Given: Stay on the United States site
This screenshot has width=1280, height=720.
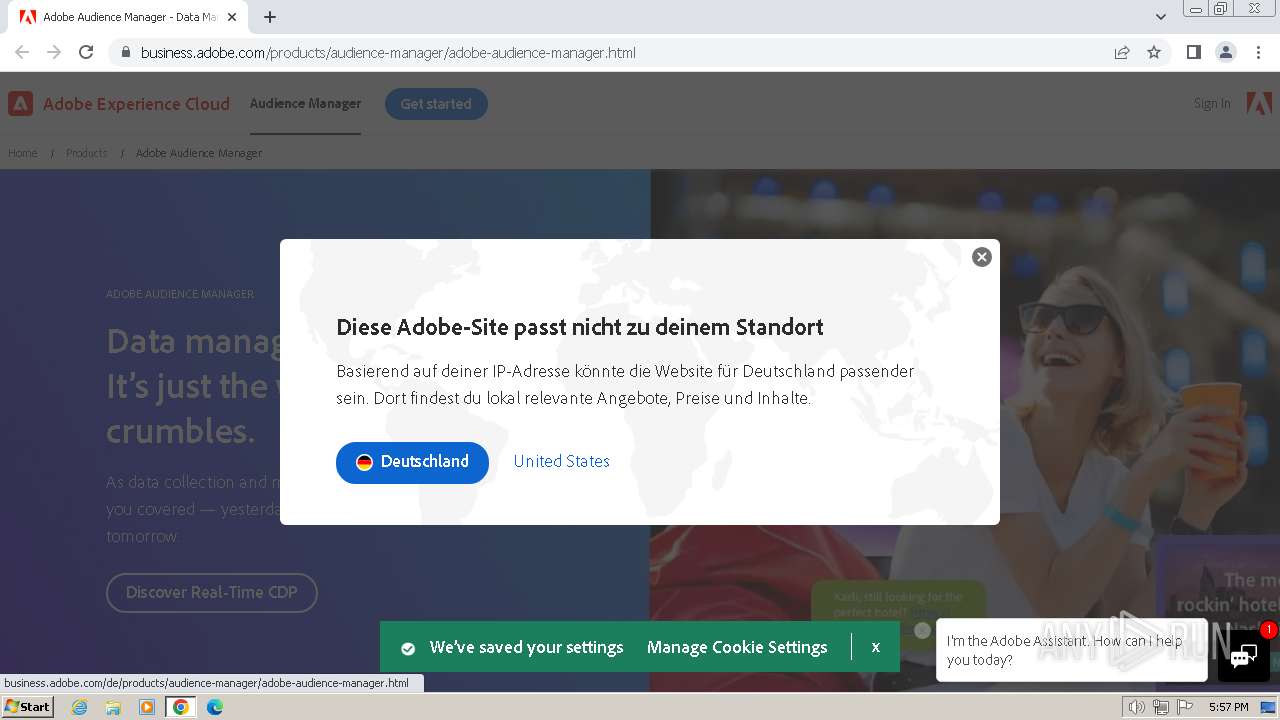Looking at the screenshot, I should (x=561, y=461).
